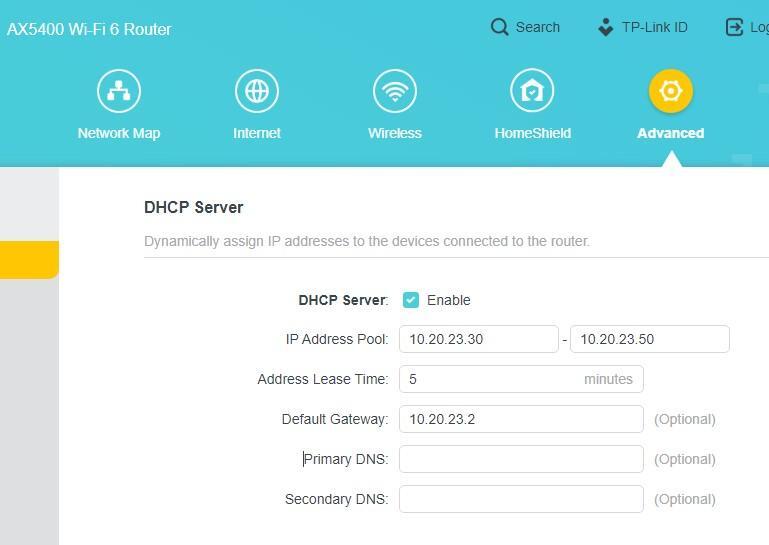Click the AX5400 Wi-Fi 6 Router title
769x545 pixels.
89,29
